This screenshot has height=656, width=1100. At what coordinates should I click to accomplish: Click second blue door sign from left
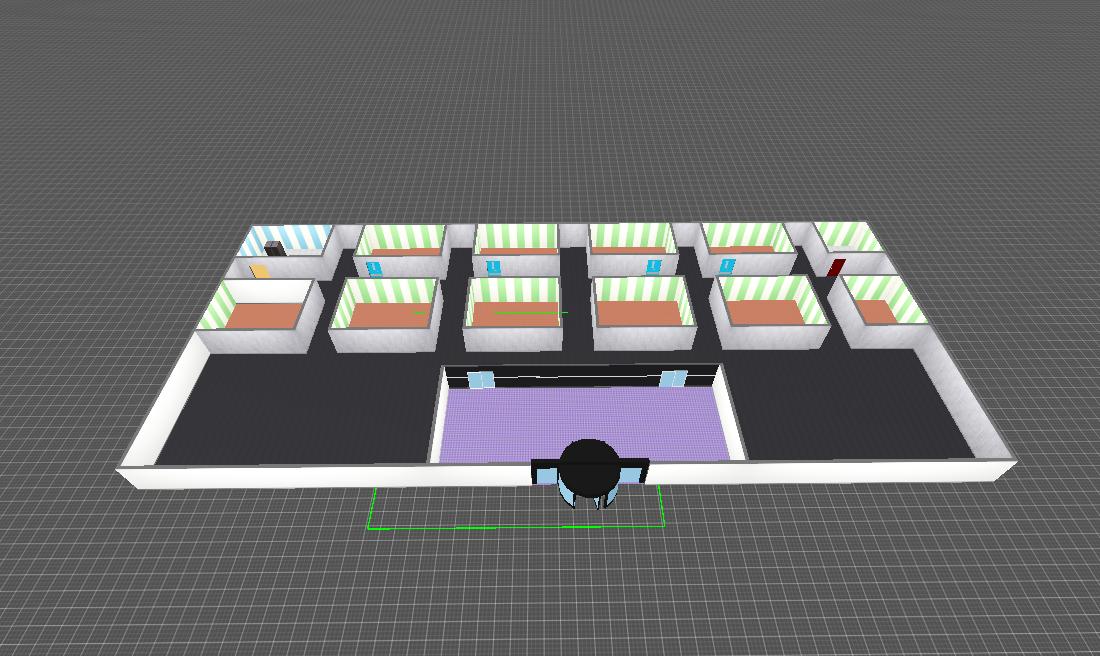point(493,267)
